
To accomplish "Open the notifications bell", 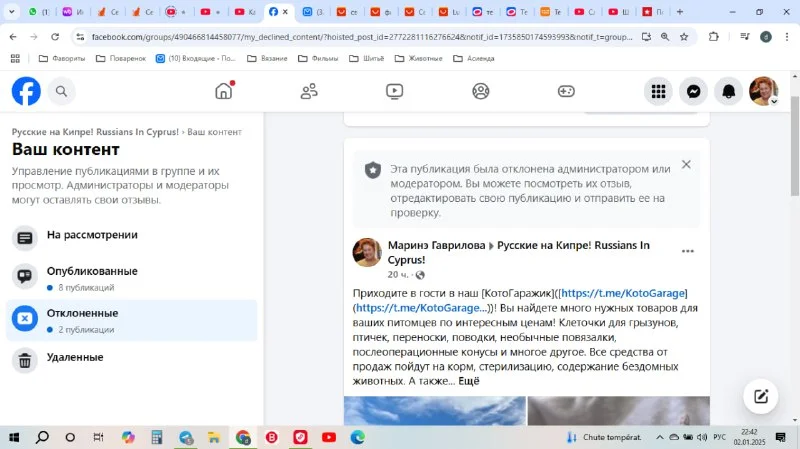I will tap(729, 91).
